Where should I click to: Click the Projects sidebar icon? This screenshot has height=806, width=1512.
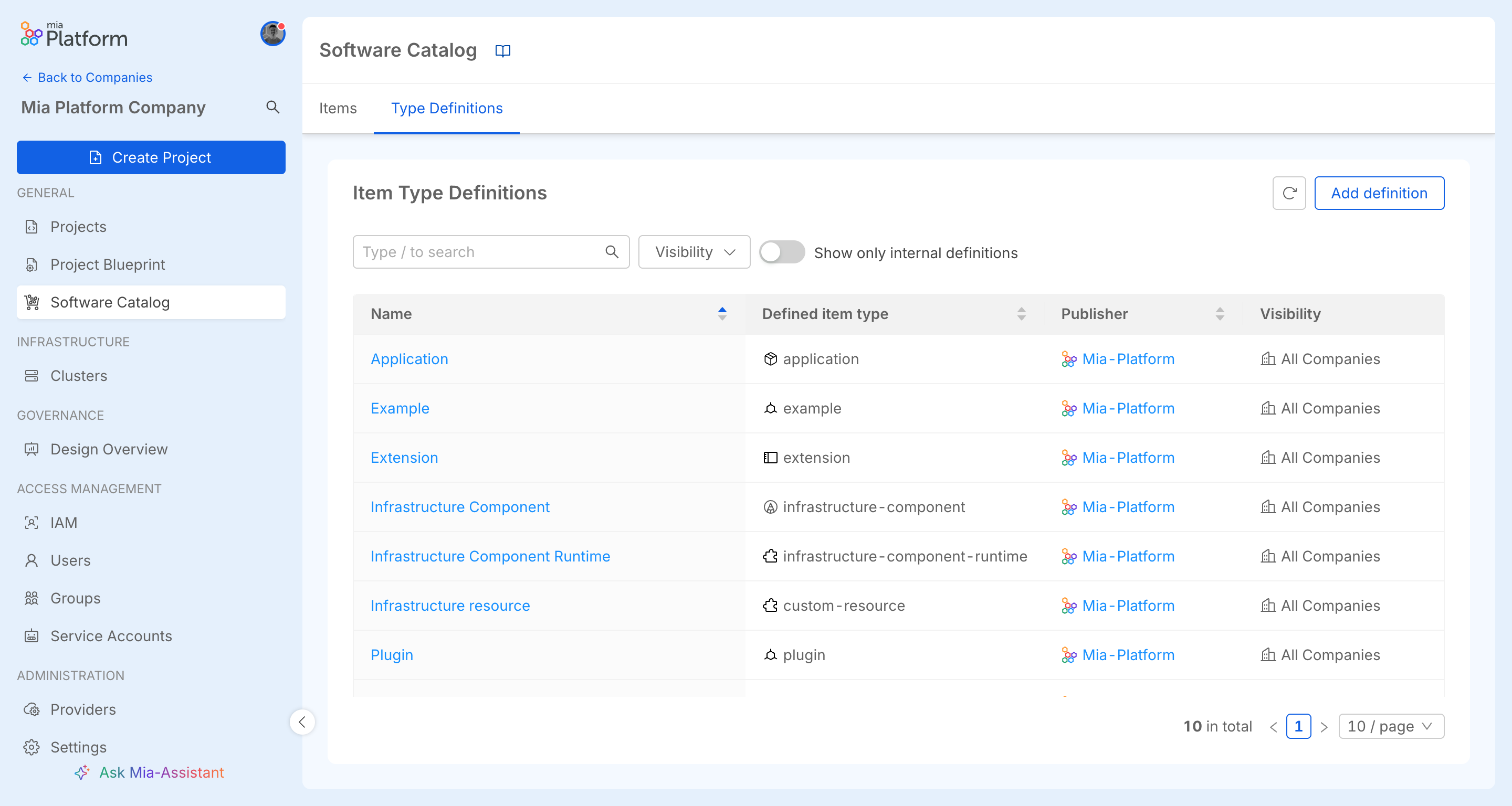(x=31, y=227)
